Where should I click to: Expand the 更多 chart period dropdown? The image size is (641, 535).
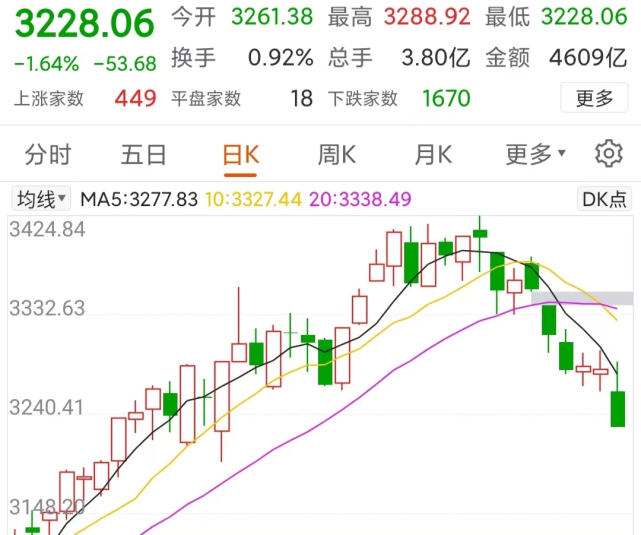[x=536, y=154]
